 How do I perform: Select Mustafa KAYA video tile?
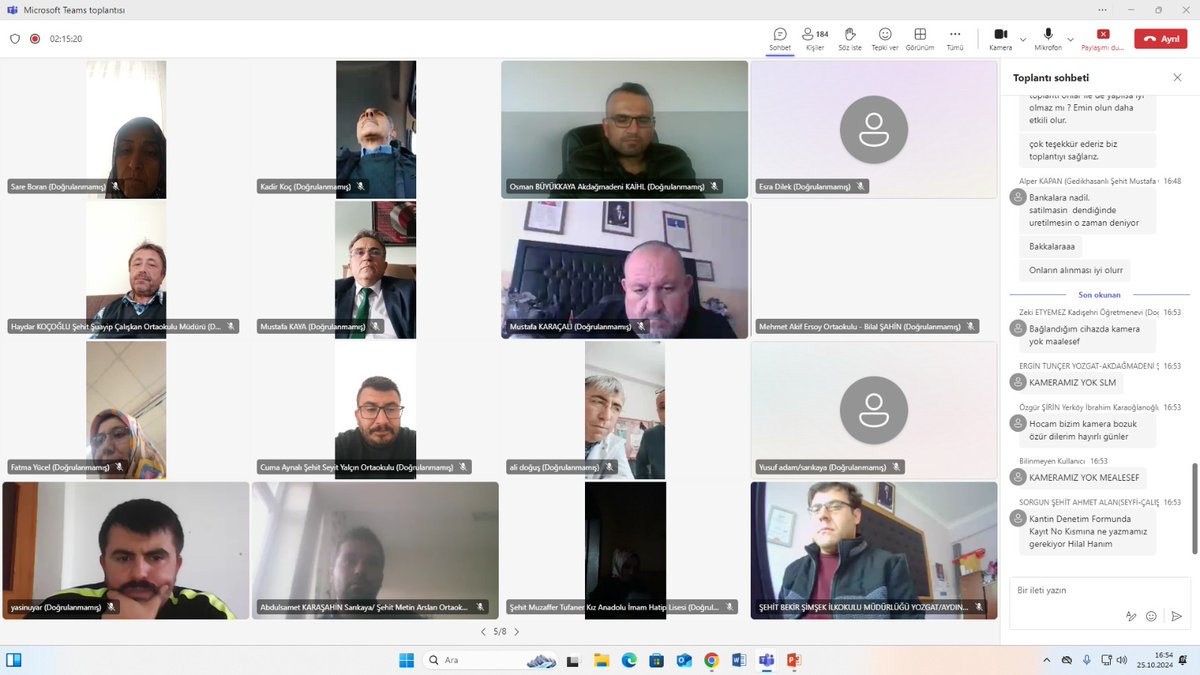pos(375,270)
